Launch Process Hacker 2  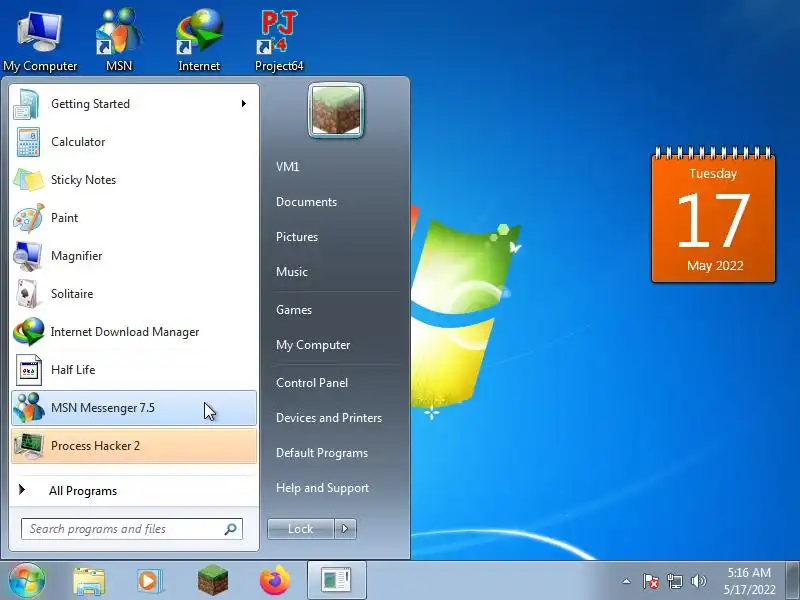pyautogui.click(x=134, y=446)
